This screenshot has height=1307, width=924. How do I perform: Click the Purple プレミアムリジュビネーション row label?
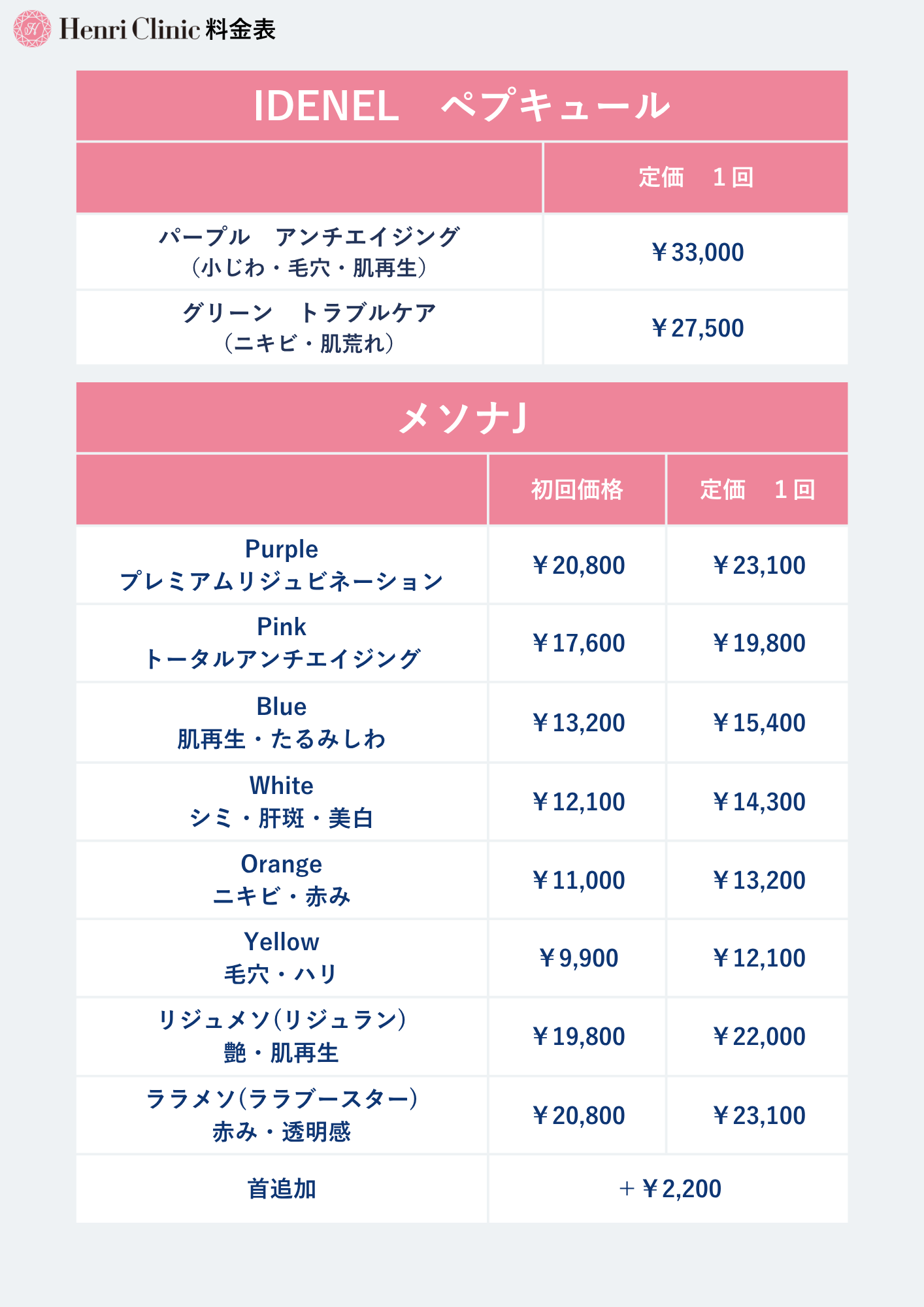(282, 565)
